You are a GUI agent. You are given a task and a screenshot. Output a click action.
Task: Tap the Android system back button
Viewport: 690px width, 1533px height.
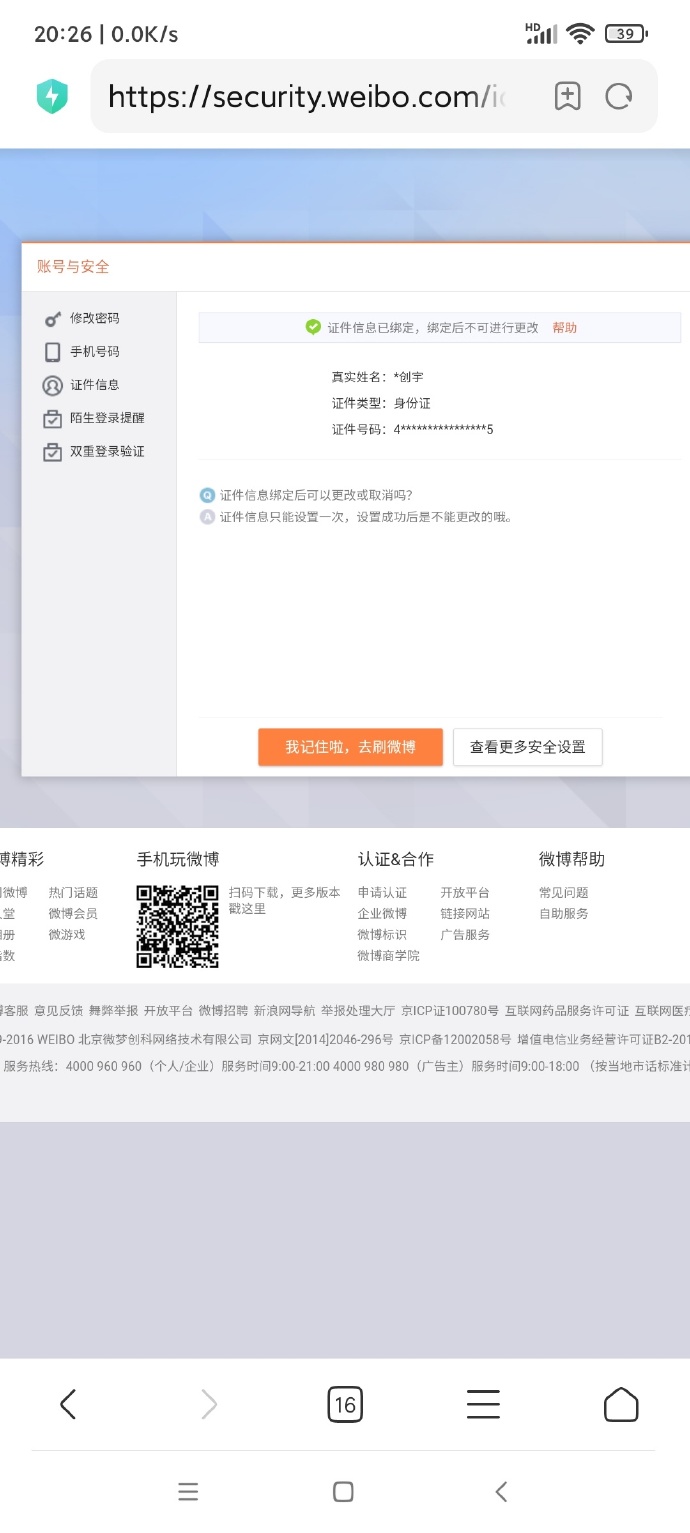click(x=501, y=1492)
